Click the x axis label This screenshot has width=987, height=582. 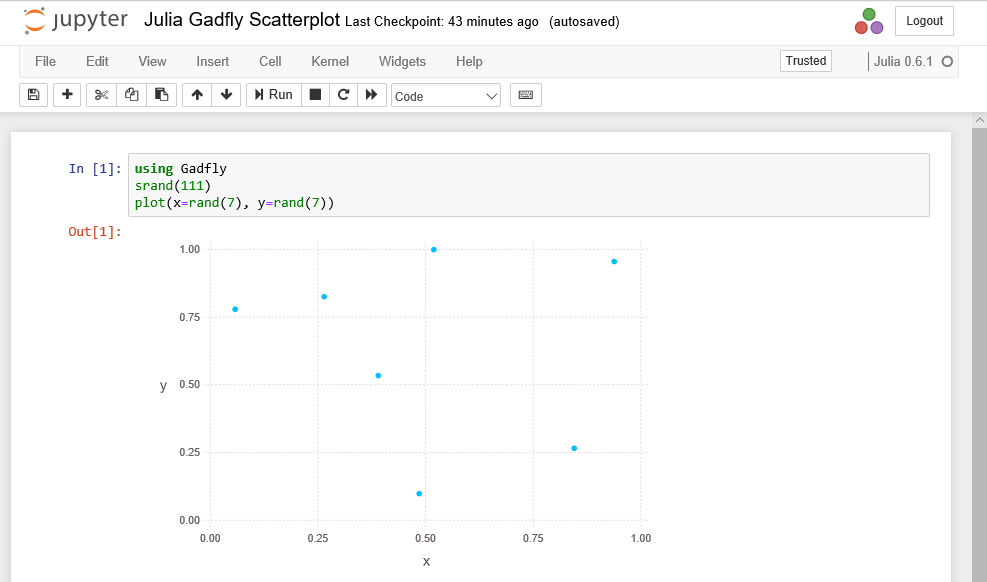tap(426, 562)
